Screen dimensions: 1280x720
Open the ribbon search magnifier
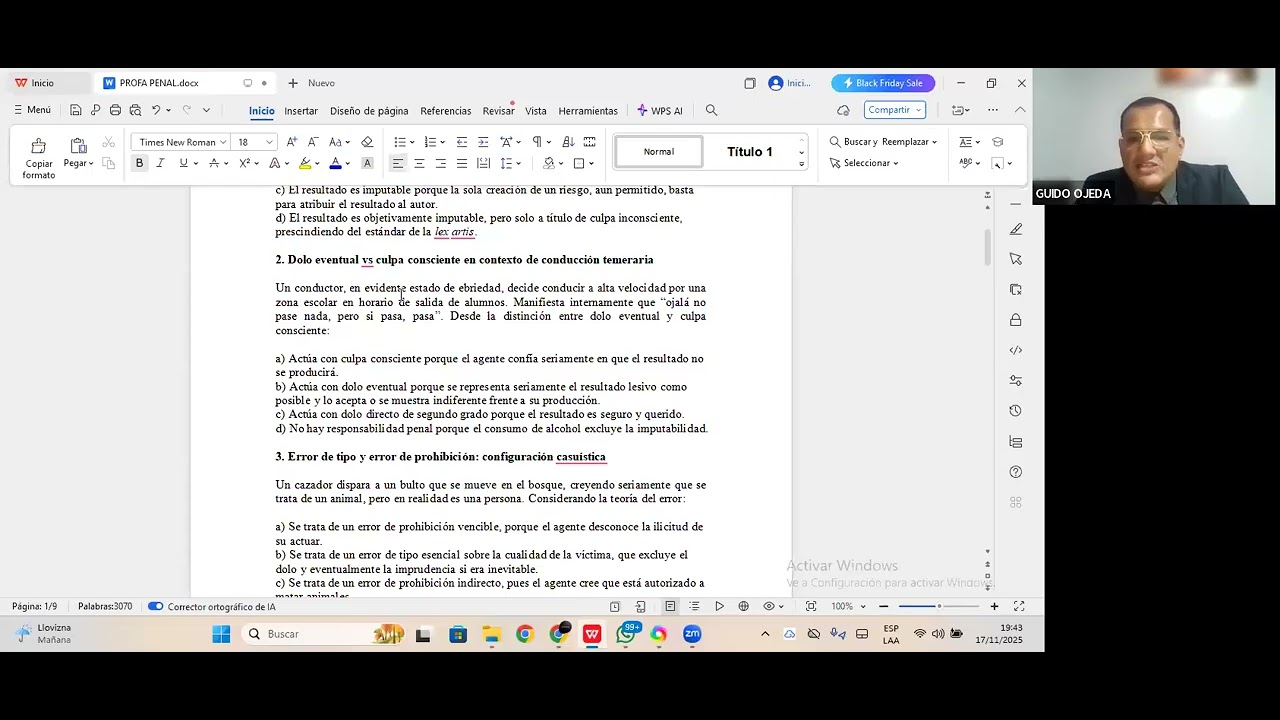click(712, 110)
